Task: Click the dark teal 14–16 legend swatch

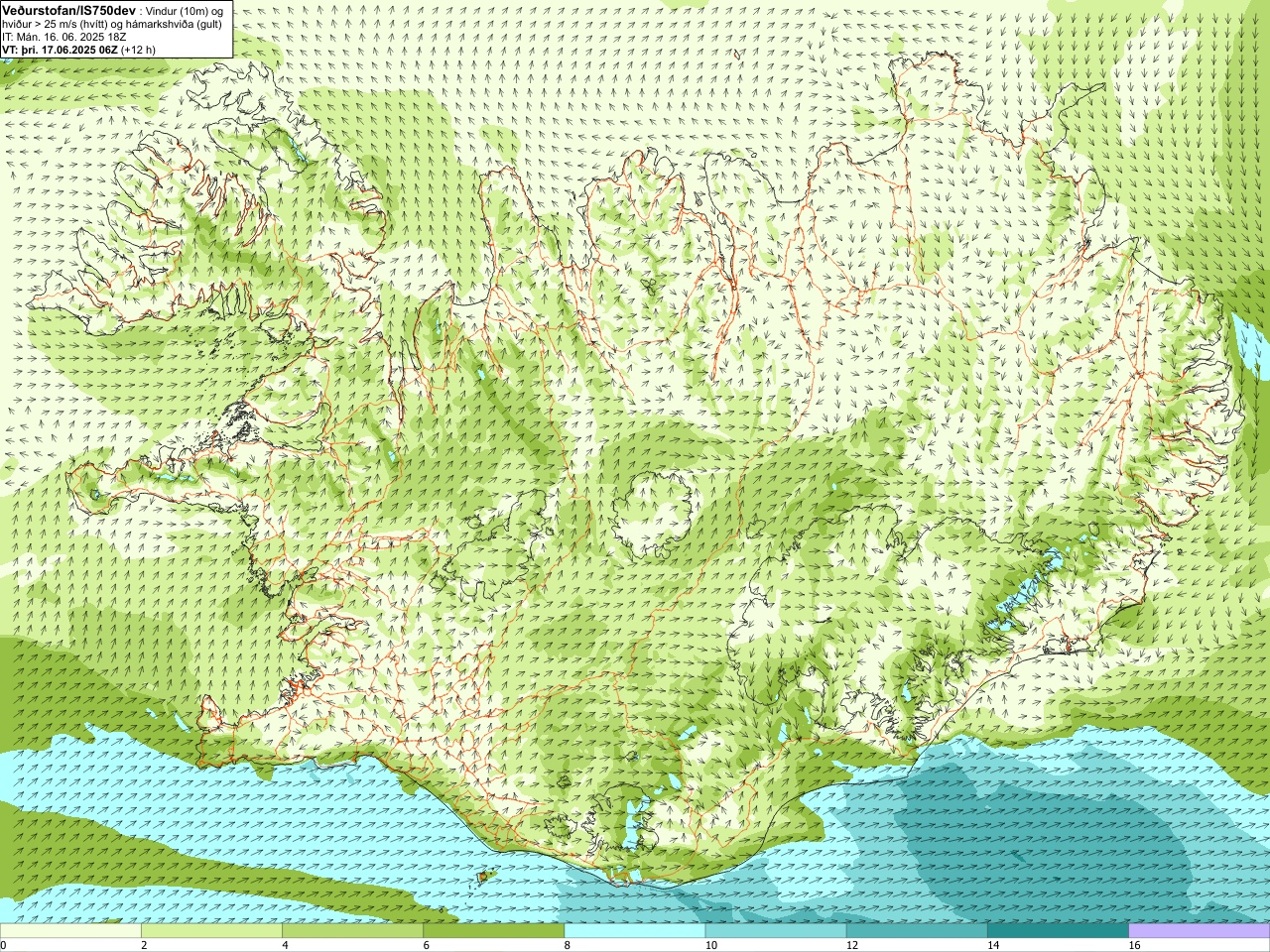Action: (x=1059, y=931)
